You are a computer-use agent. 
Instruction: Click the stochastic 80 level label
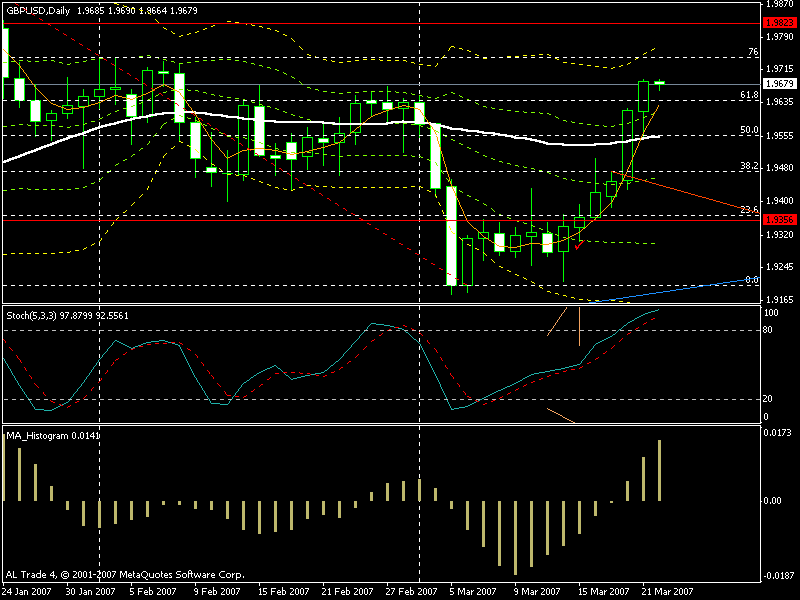point(766,330)
